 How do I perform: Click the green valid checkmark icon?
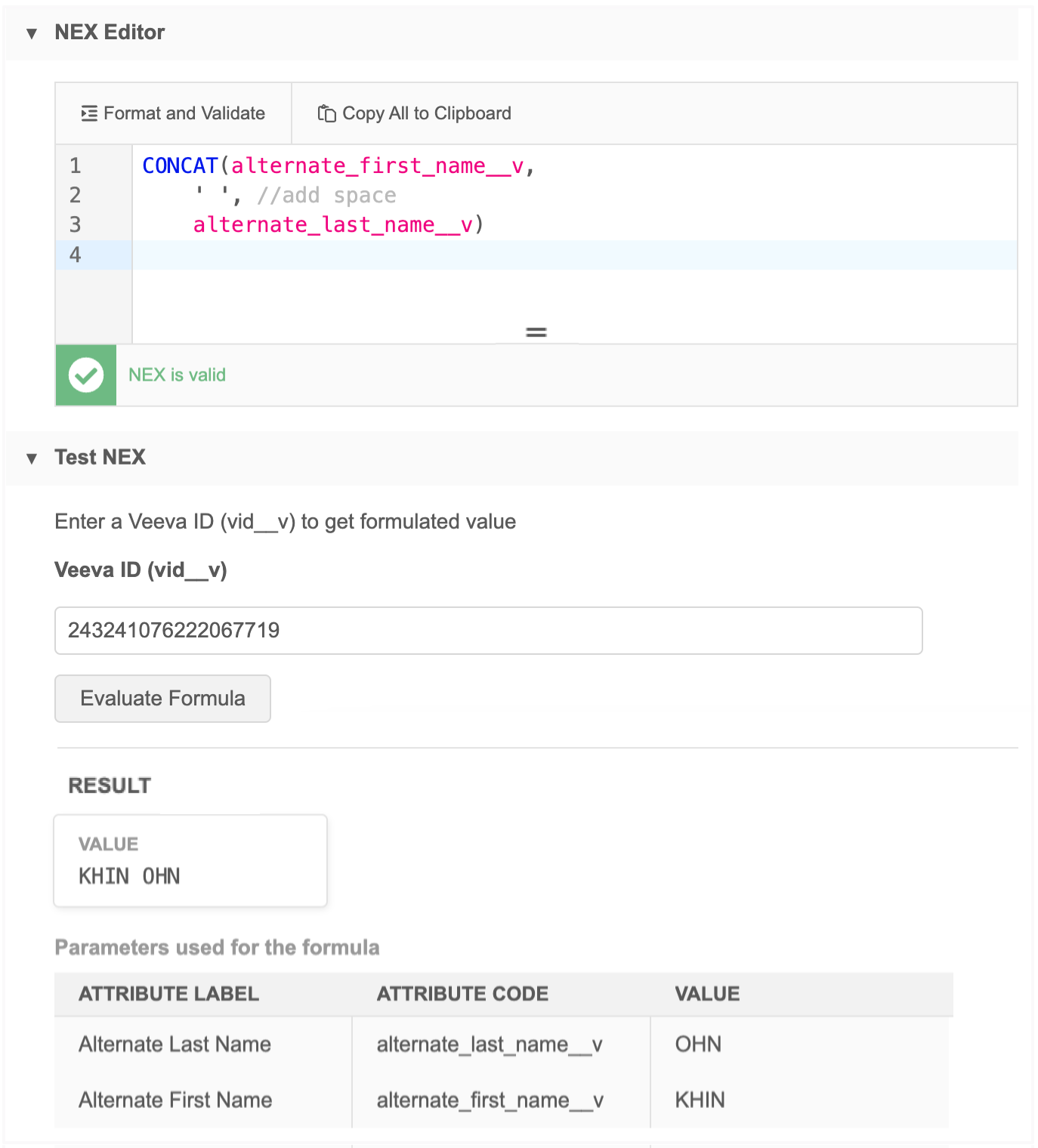(86, 375)
